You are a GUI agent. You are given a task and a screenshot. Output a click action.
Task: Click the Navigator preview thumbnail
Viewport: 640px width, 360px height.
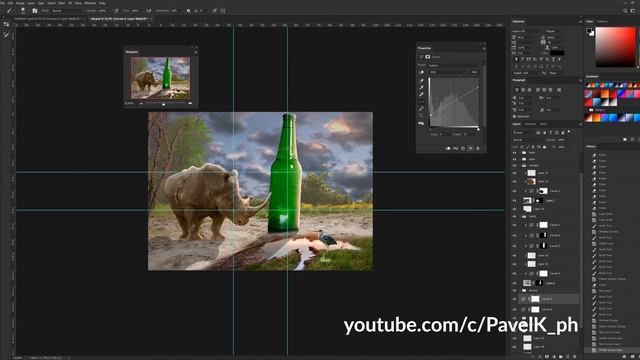point(160,78)
